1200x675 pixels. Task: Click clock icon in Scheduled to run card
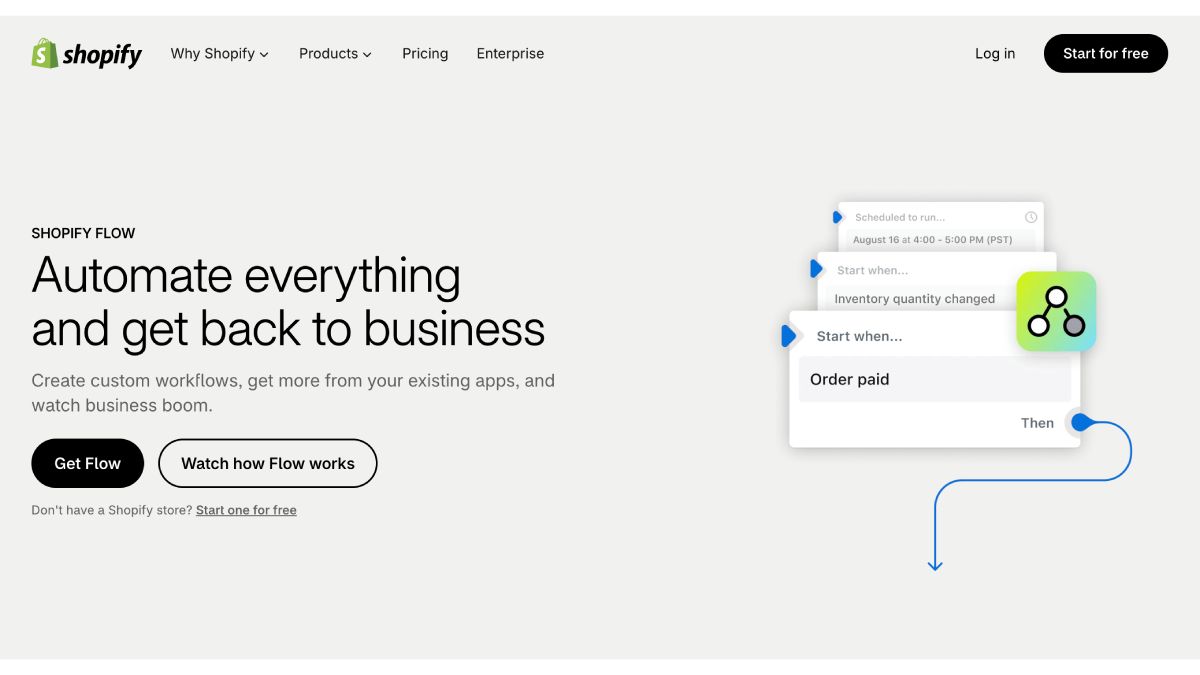(1031, 217)
